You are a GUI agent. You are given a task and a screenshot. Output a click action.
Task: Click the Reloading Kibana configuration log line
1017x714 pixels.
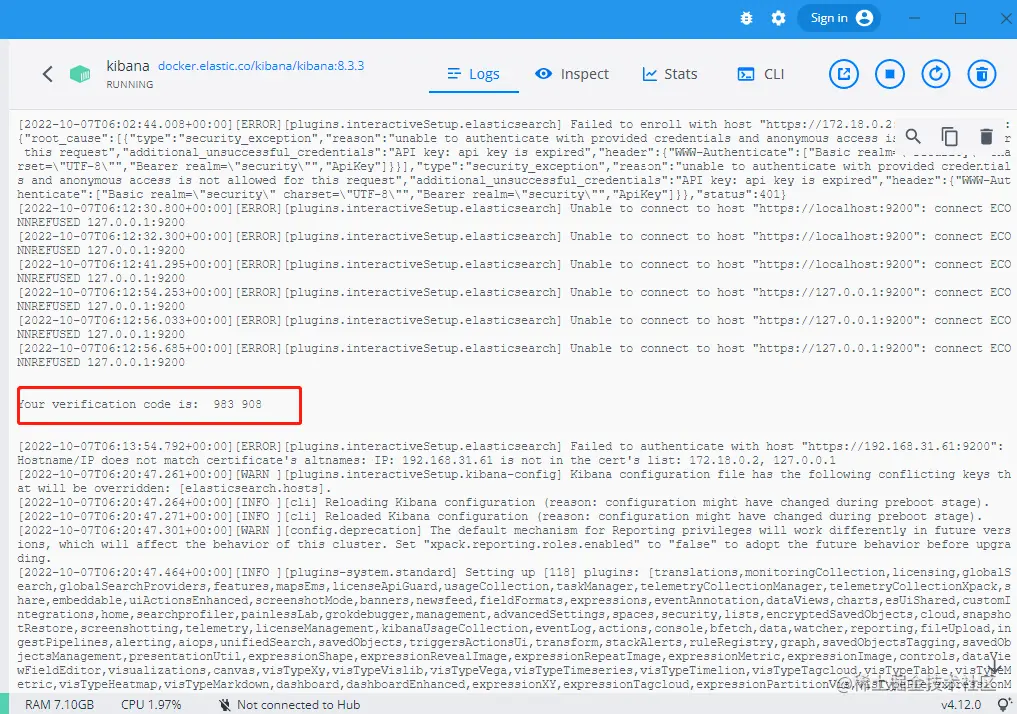pyautogui.click(x=503, y=503)
